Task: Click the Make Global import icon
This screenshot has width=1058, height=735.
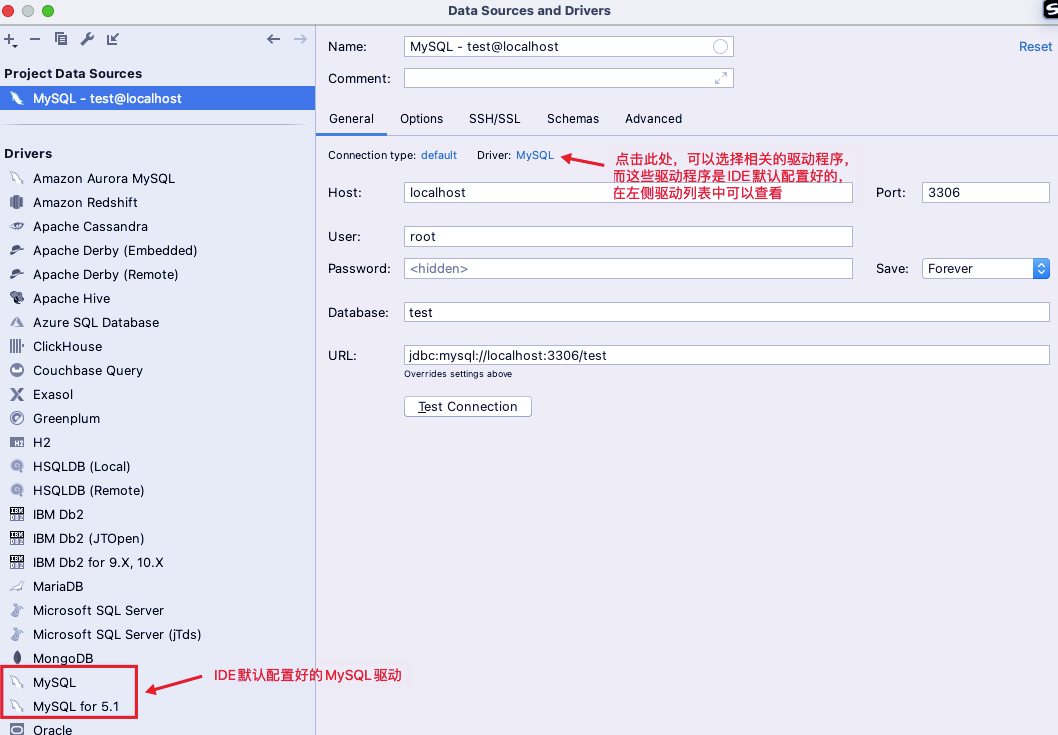Action: point(113,39)
